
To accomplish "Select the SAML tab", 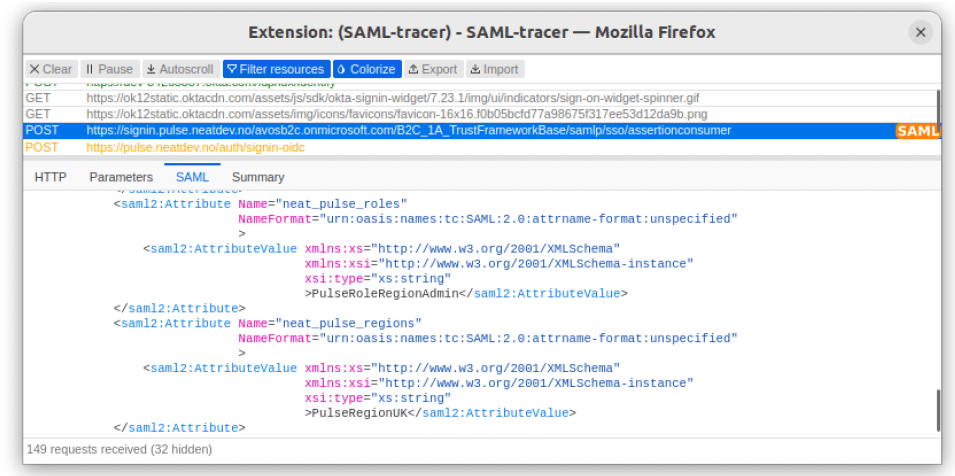I will 192,177.
